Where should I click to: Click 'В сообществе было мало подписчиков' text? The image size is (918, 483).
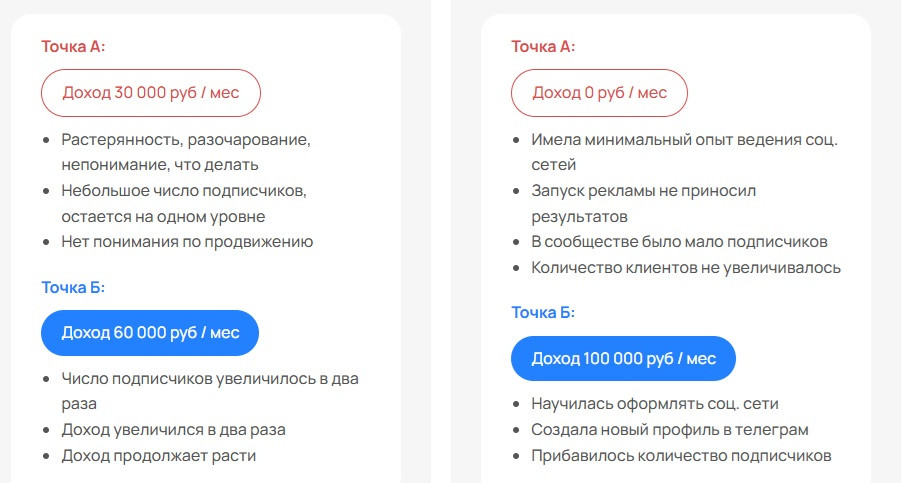pyautogui.click(x=679, y=241)
